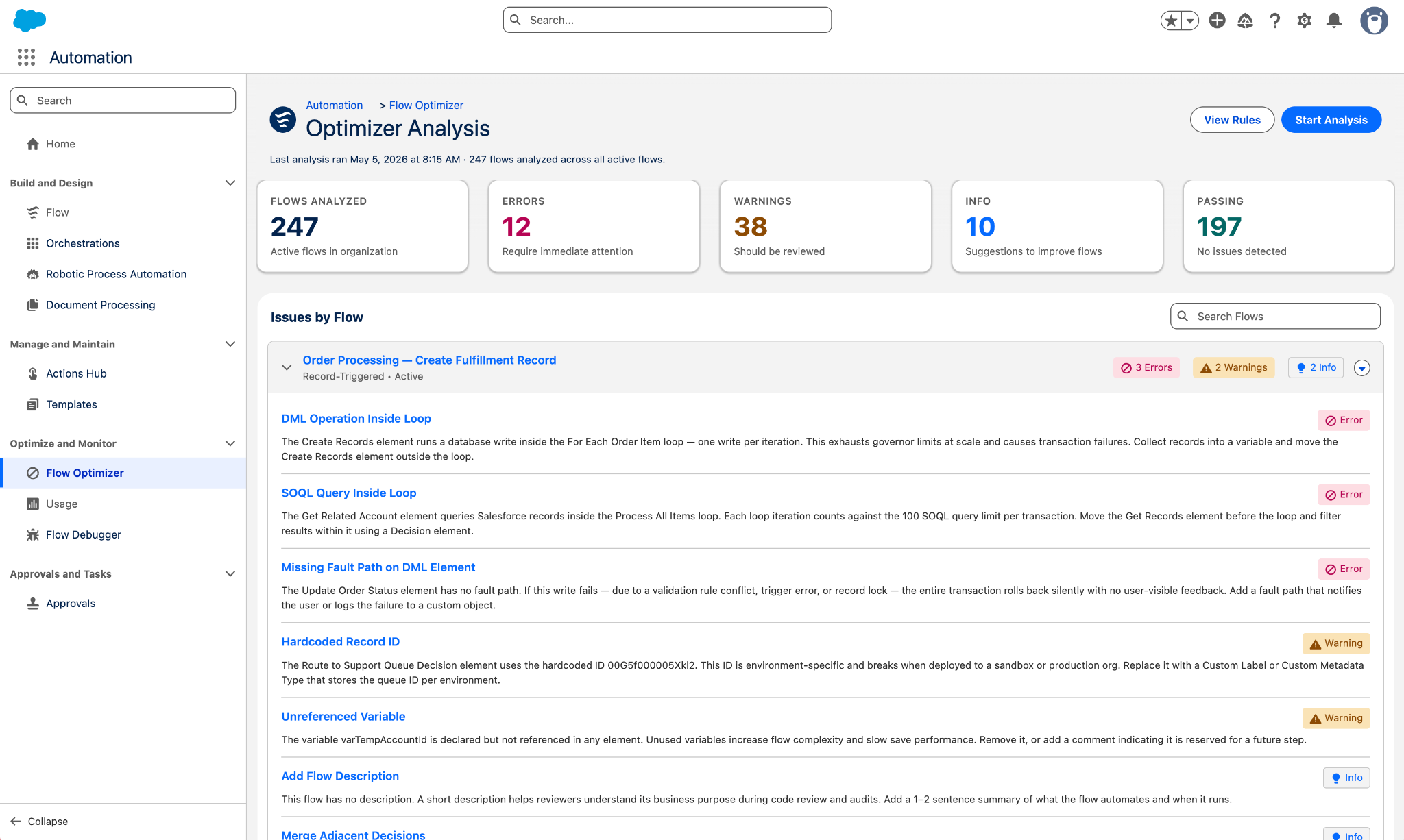Click the Usage chart icon
The width and height of the screenshot is (1404, 840).
tap(33, 504)
